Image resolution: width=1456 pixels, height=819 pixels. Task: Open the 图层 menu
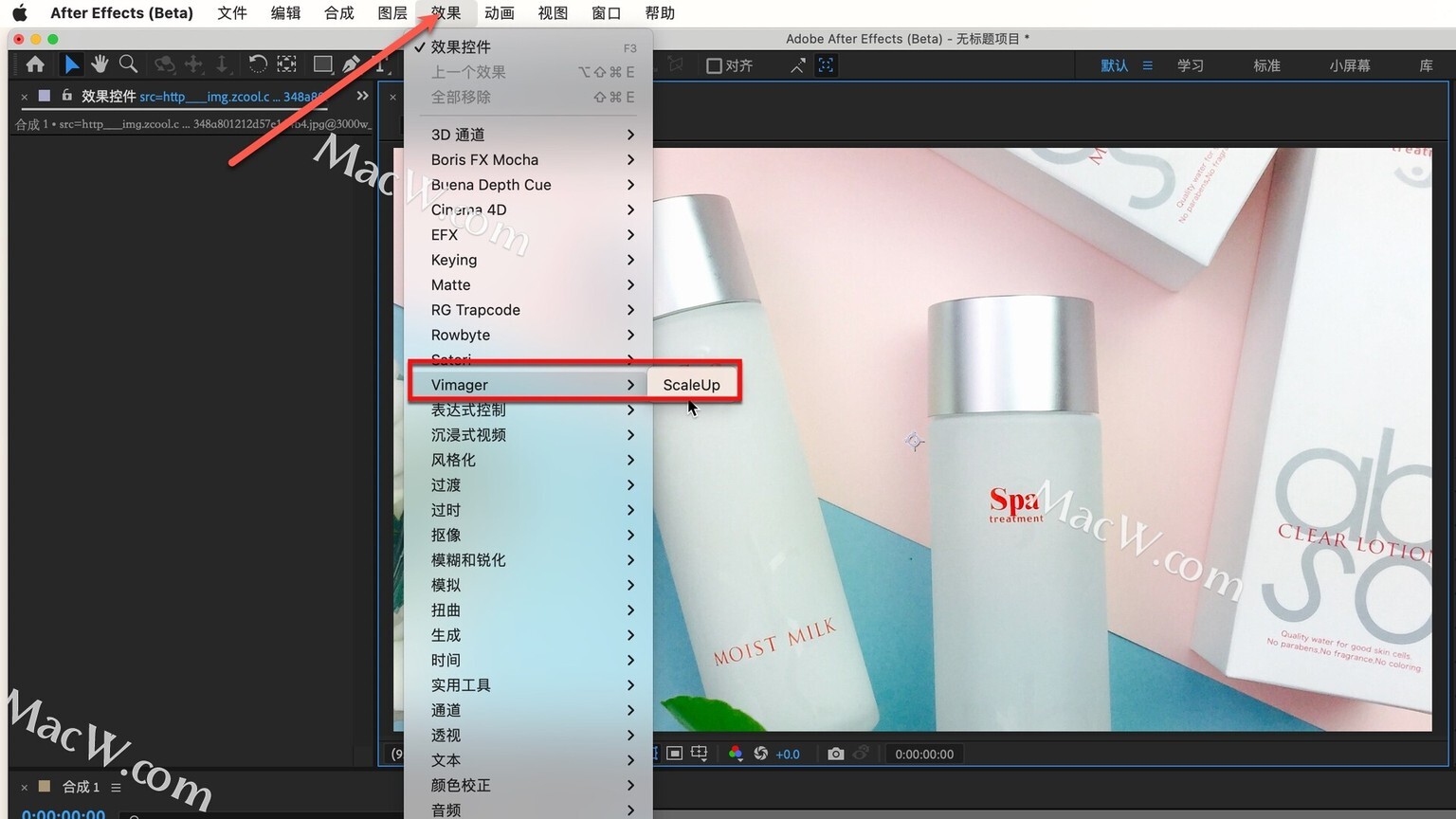(x=392, y=13)
